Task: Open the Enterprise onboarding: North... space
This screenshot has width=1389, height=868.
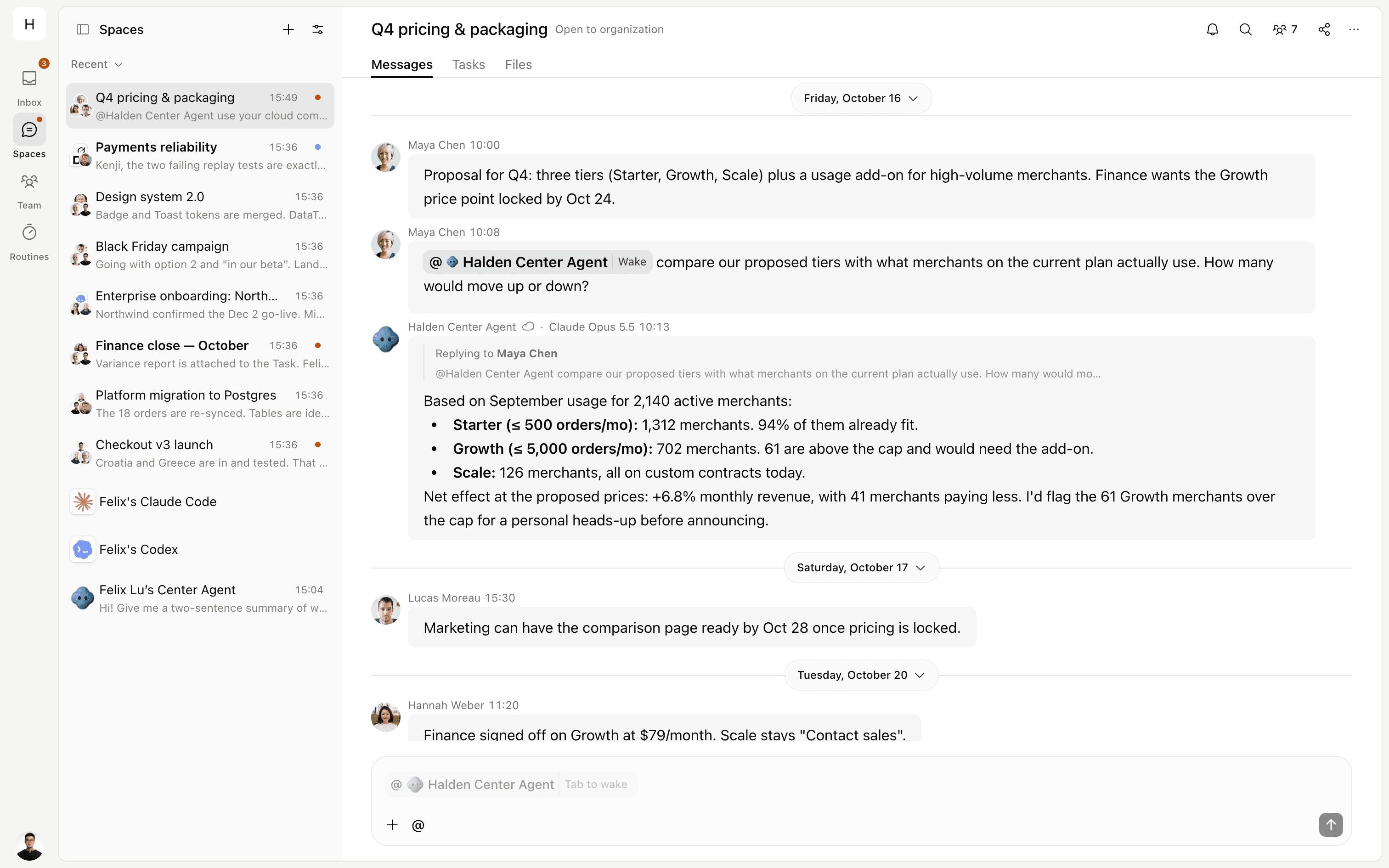Action: point(200,305)
